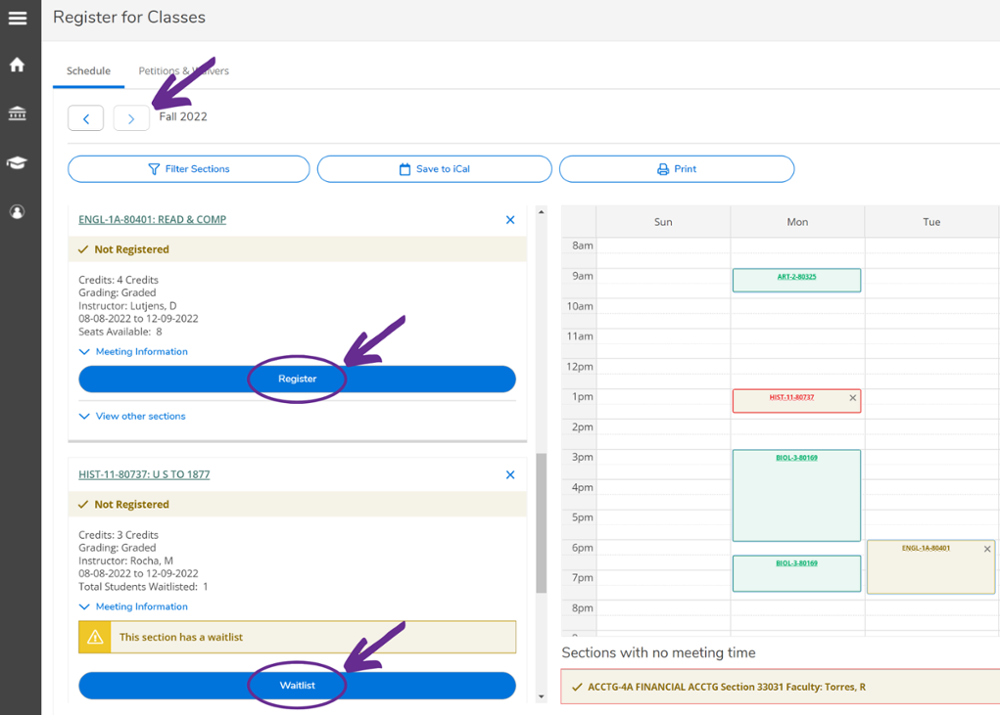Go to Home via sidebar house icon
The image size is (1000, 715).
point(17,64)
